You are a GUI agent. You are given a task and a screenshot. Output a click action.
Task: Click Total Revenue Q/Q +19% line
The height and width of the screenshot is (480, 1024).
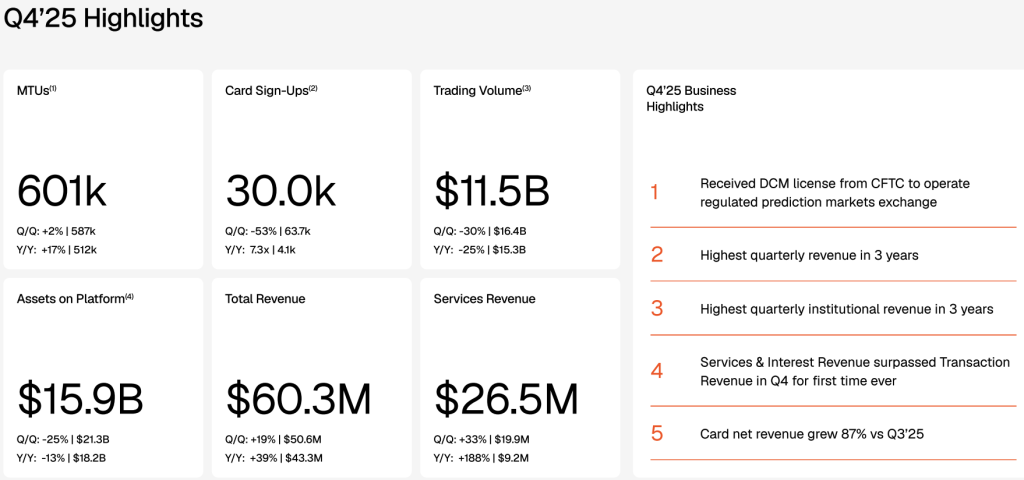[273, 439]
